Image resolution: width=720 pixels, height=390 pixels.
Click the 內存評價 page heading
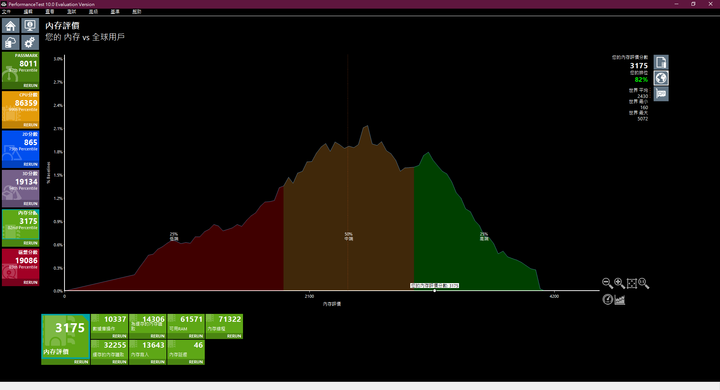coord(62,26)
